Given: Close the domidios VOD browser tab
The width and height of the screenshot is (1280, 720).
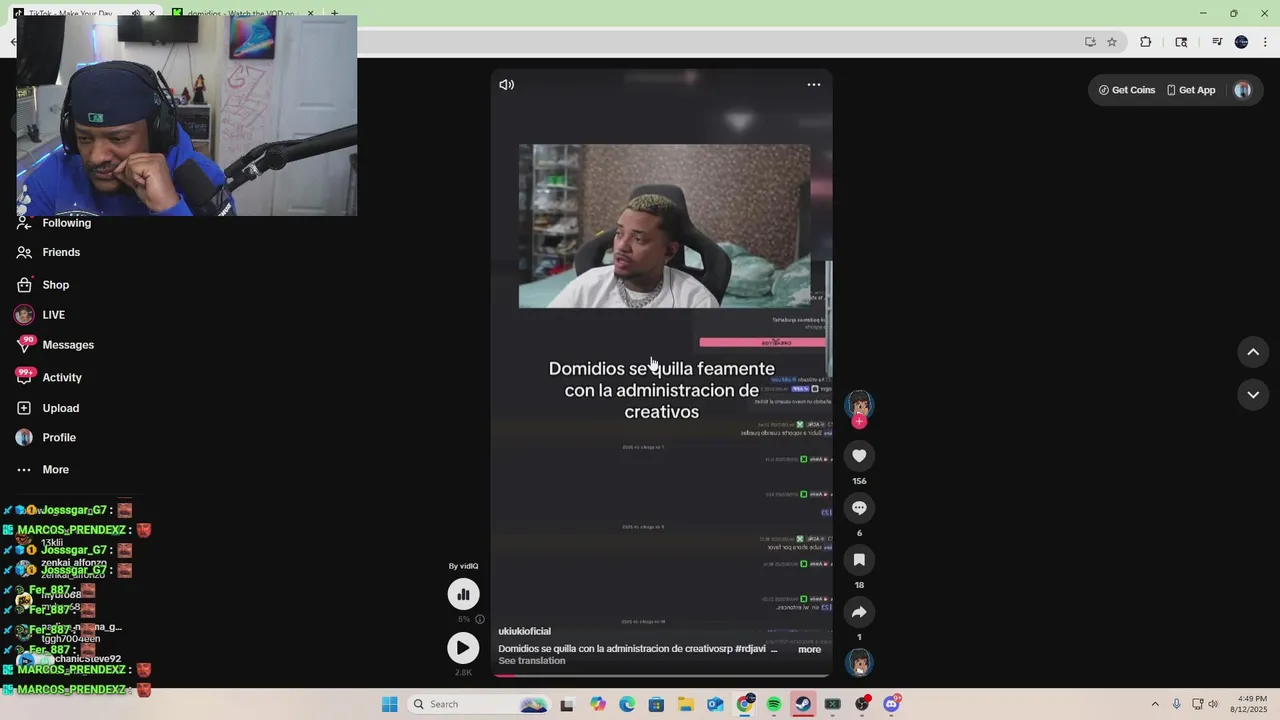Looking at the screenshot, I should pos(310,14).
